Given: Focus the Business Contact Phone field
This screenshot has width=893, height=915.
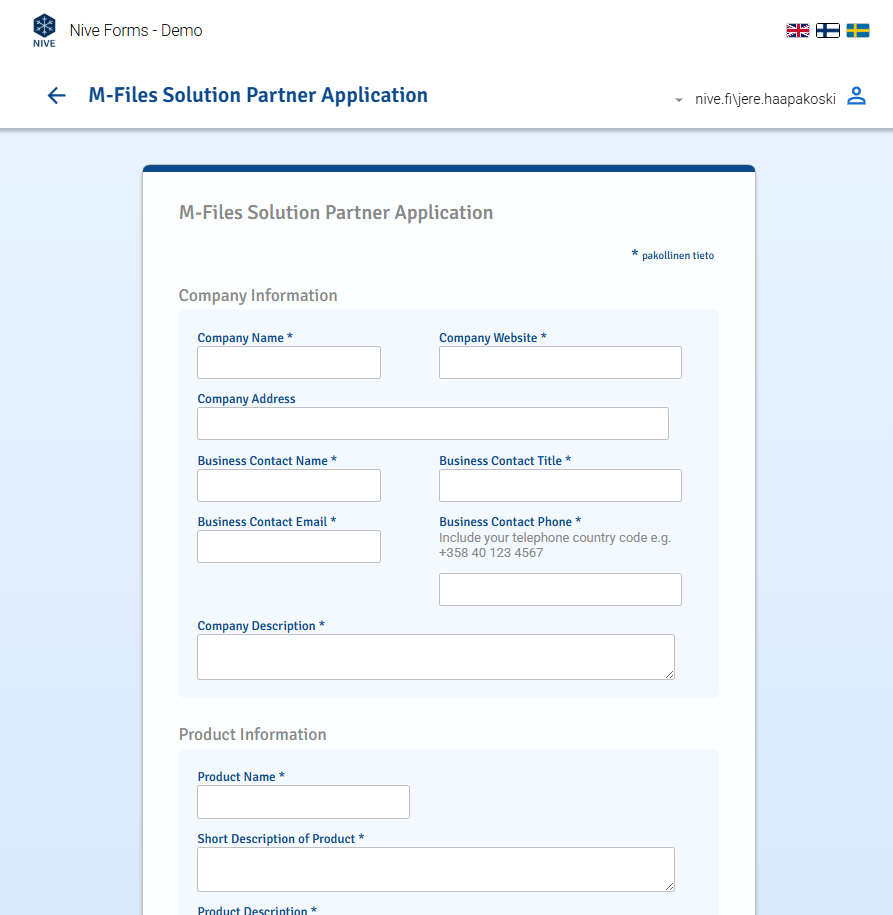Looking at the screenshot, I should click(x=560, y=589).
